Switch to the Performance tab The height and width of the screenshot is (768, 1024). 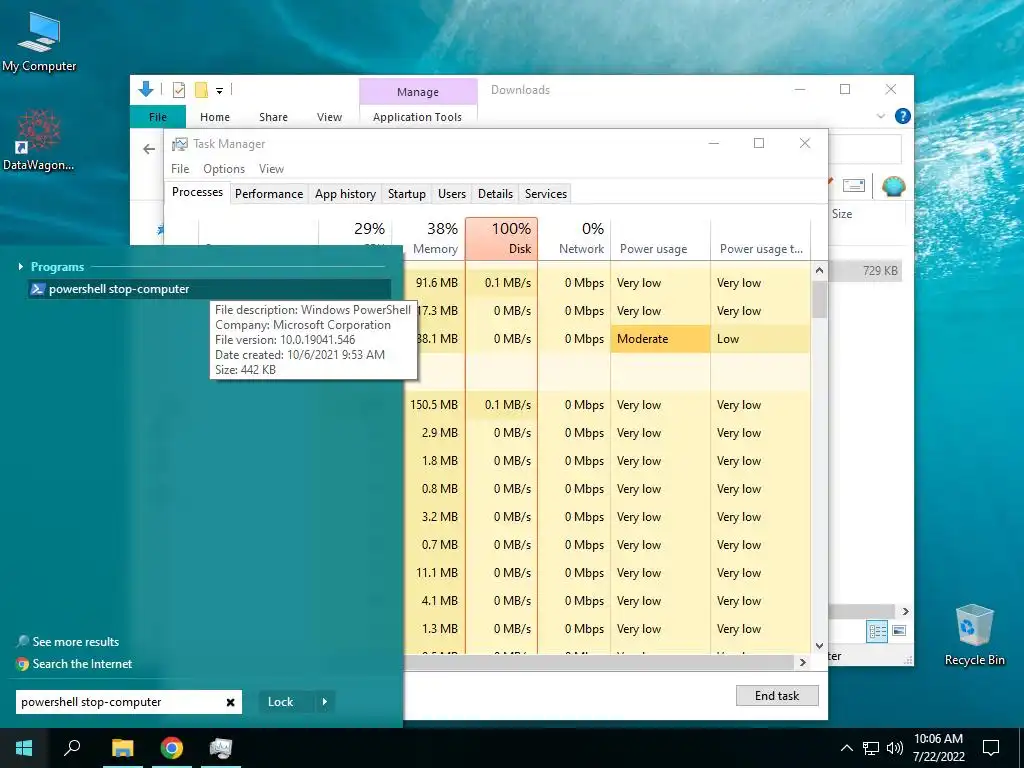pyautogui.click(x=269, y=194)
